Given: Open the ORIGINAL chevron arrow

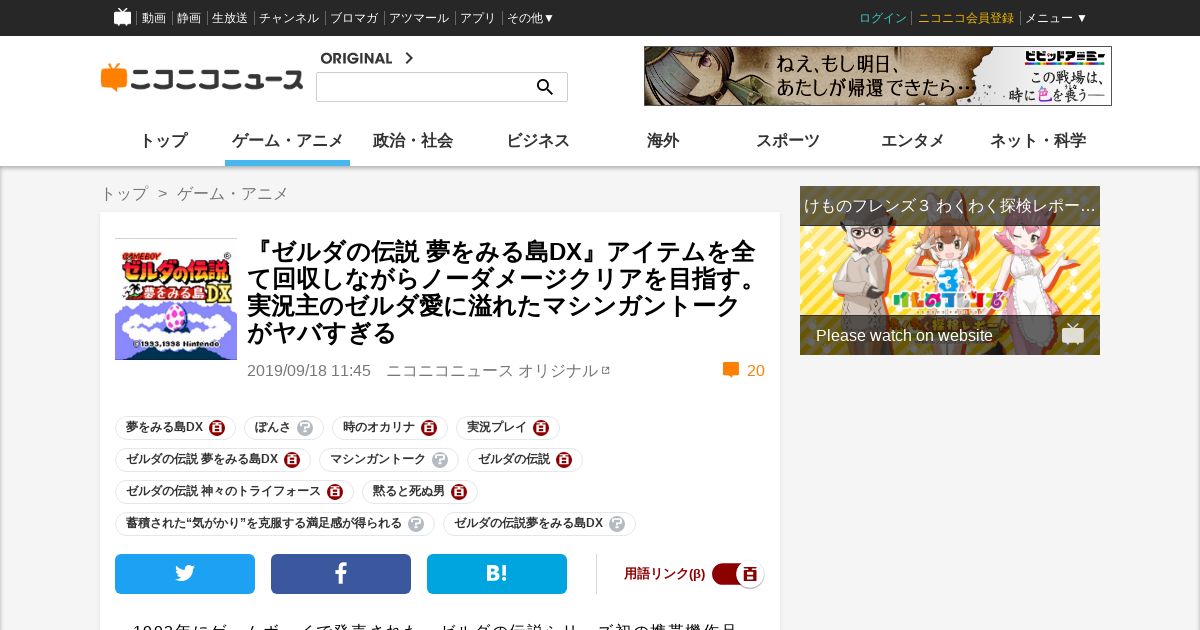Looking at the screenshot, I should [408, 58].
